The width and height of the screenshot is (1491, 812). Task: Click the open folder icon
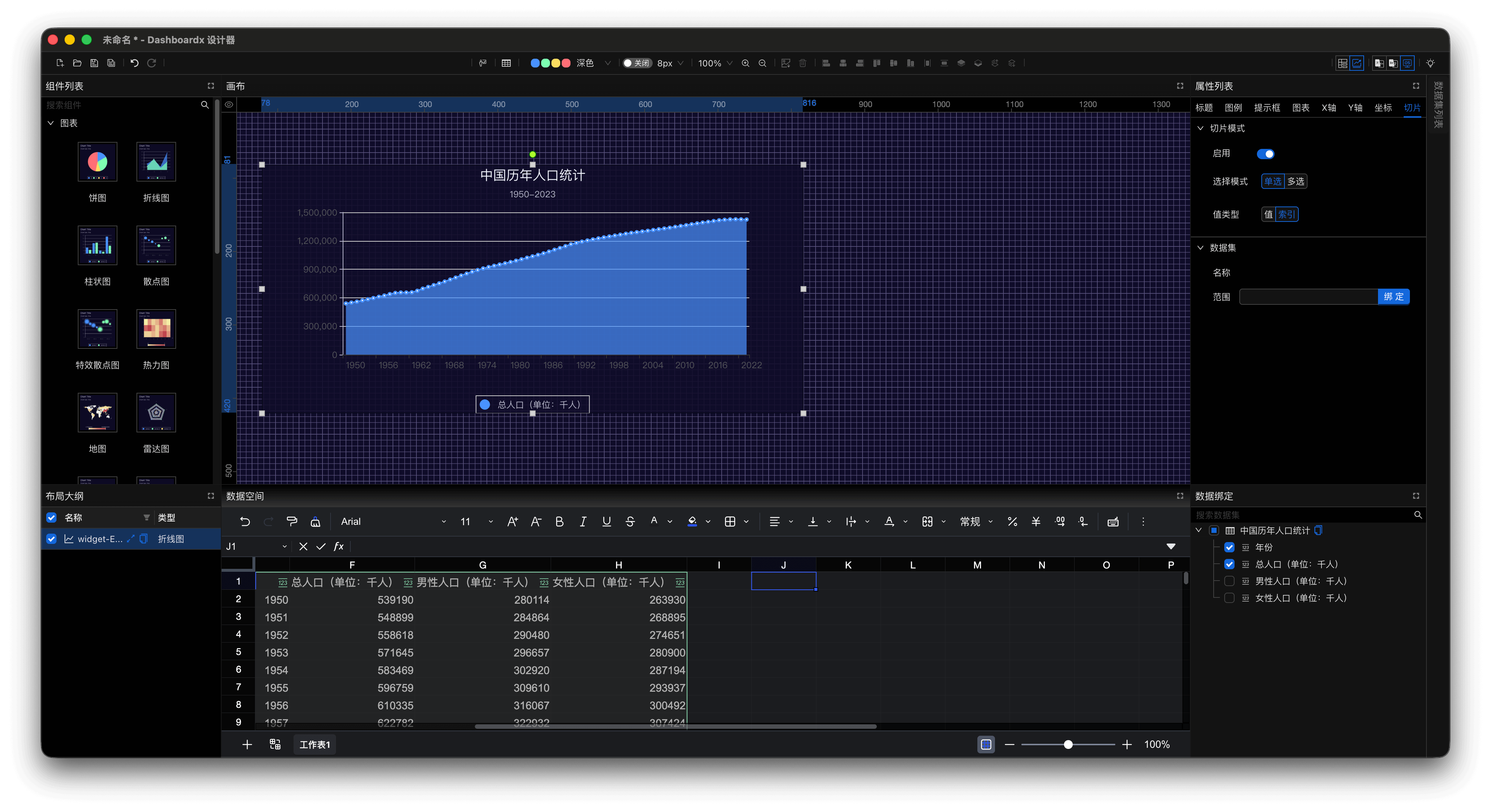coord(77,63)
